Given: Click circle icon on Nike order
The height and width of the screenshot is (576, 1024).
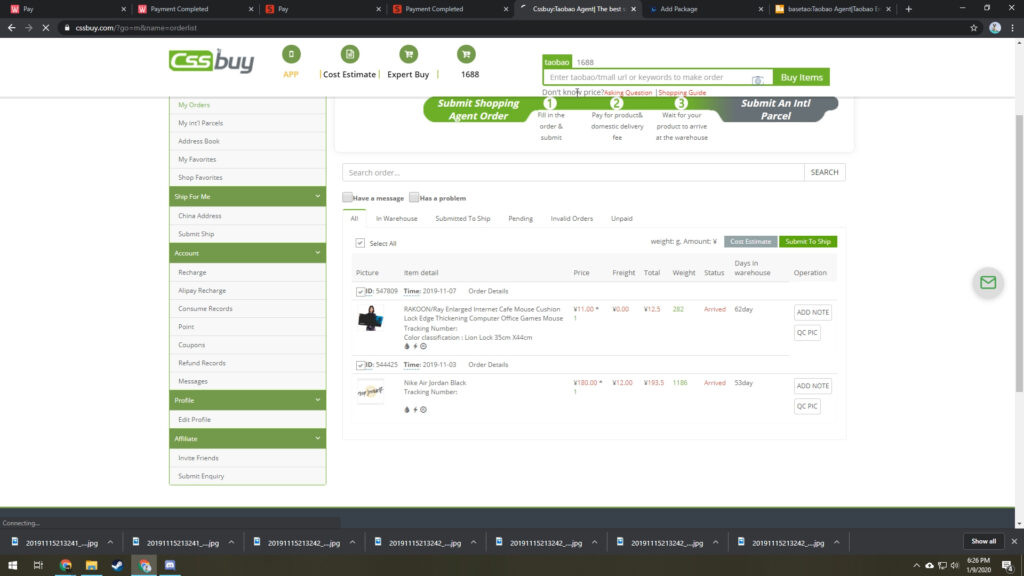Looking at the screenshot, I should (423, 409).
